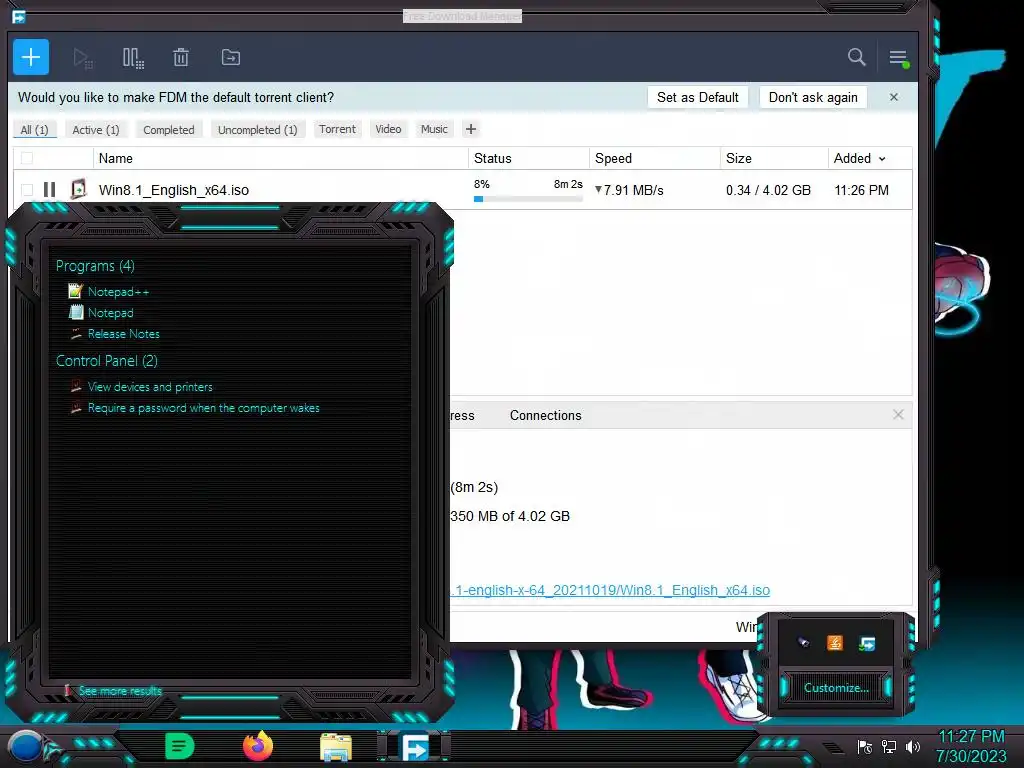Expand the download speed arrow indicator
This screenshot has width=1024, height=768.
(598, 189)
